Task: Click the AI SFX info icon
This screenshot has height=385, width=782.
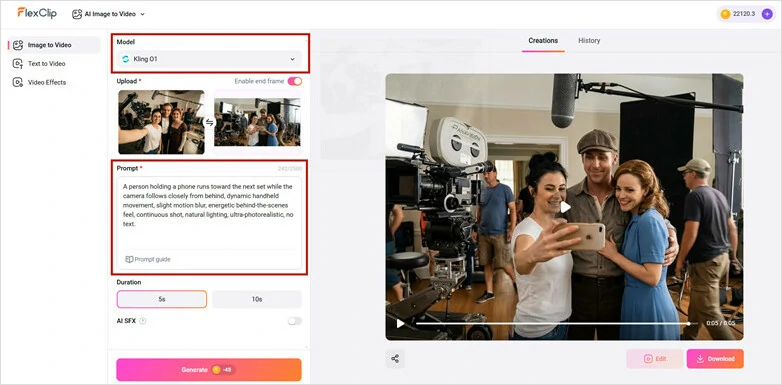Action: 143,321
